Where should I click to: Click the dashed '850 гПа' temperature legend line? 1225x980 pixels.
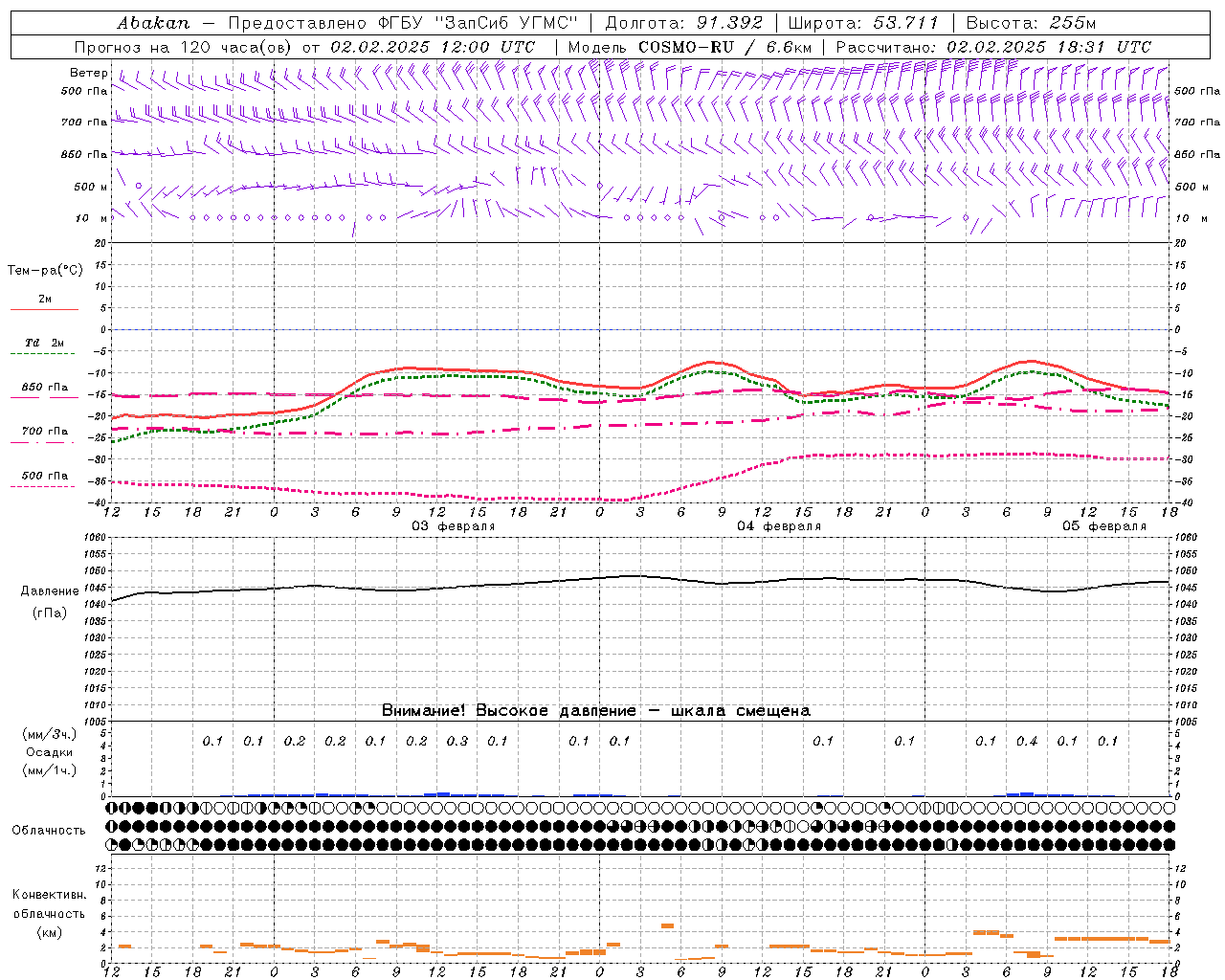(44, 397)
